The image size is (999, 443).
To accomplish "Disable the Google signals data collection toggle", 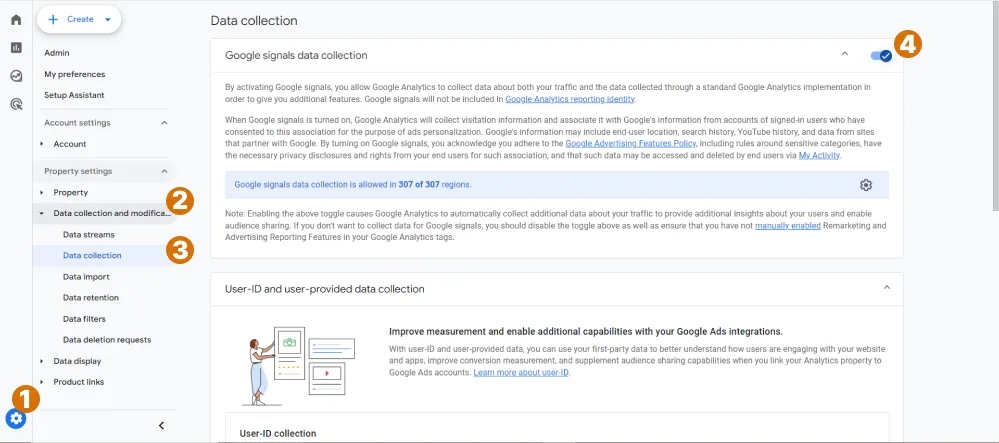I will (x=881, y=55).
